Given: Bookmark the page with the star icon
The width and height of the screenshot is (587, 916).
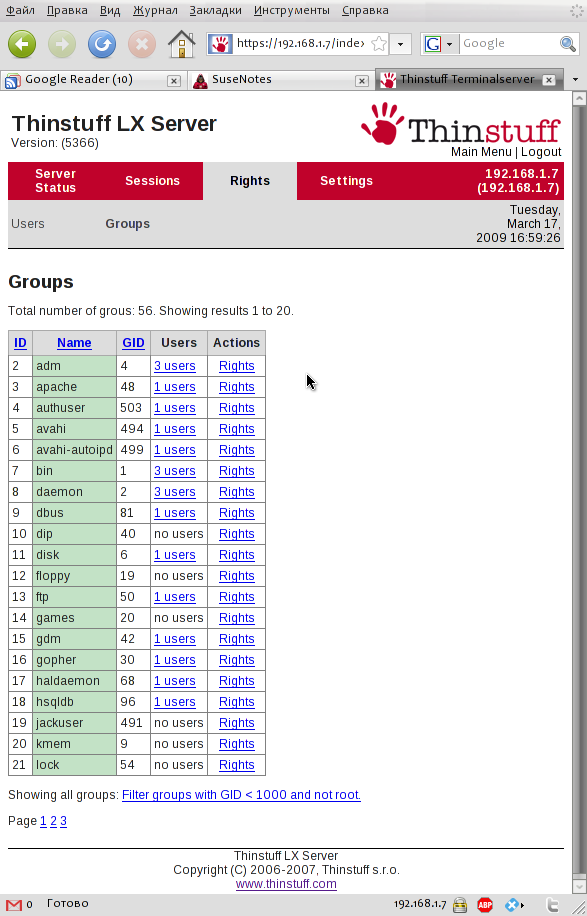Looking at the screenshot, I should point(379,43).
